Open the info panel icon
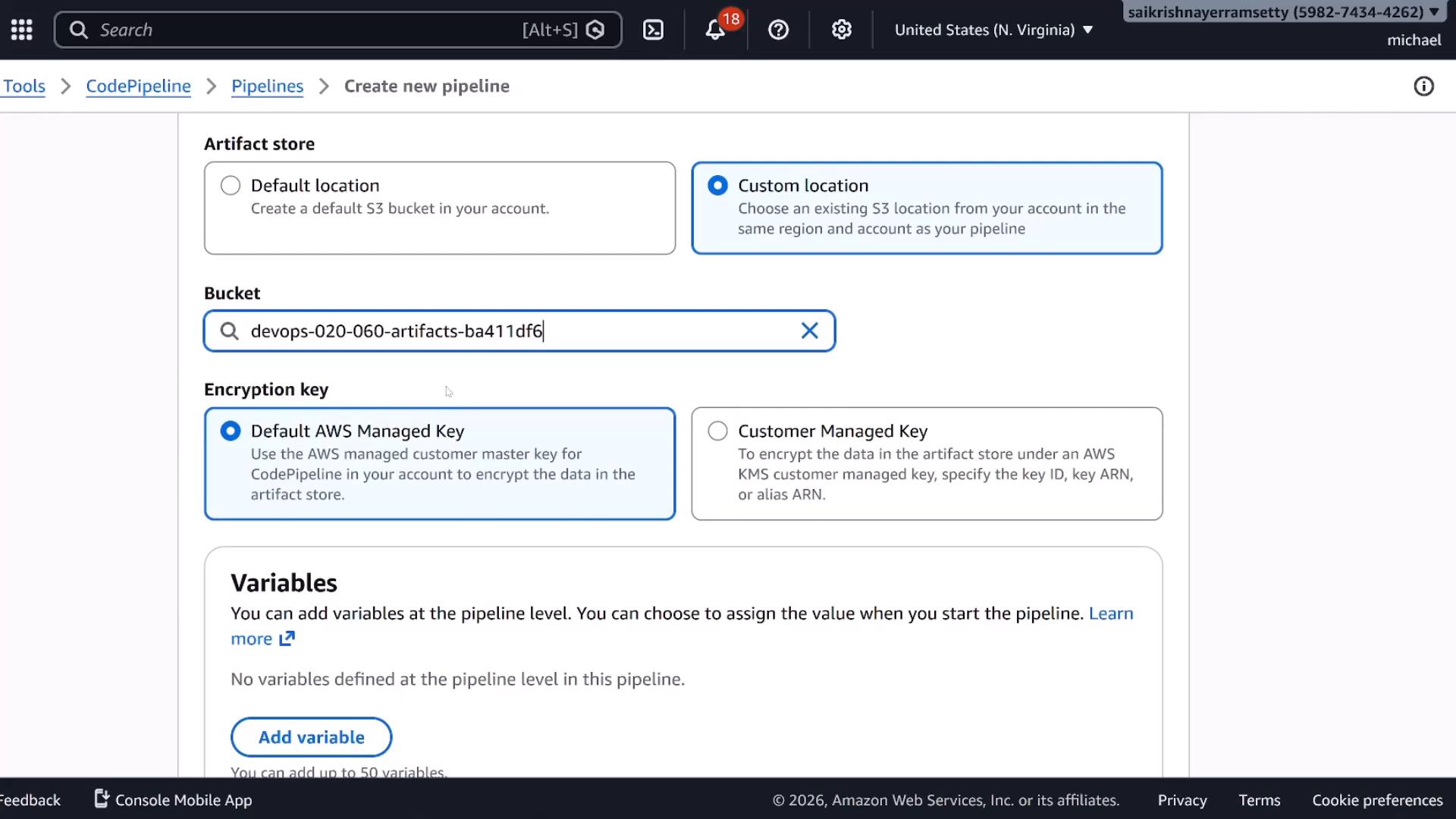Screen dimensions: 1456x819 (1423, 86)
